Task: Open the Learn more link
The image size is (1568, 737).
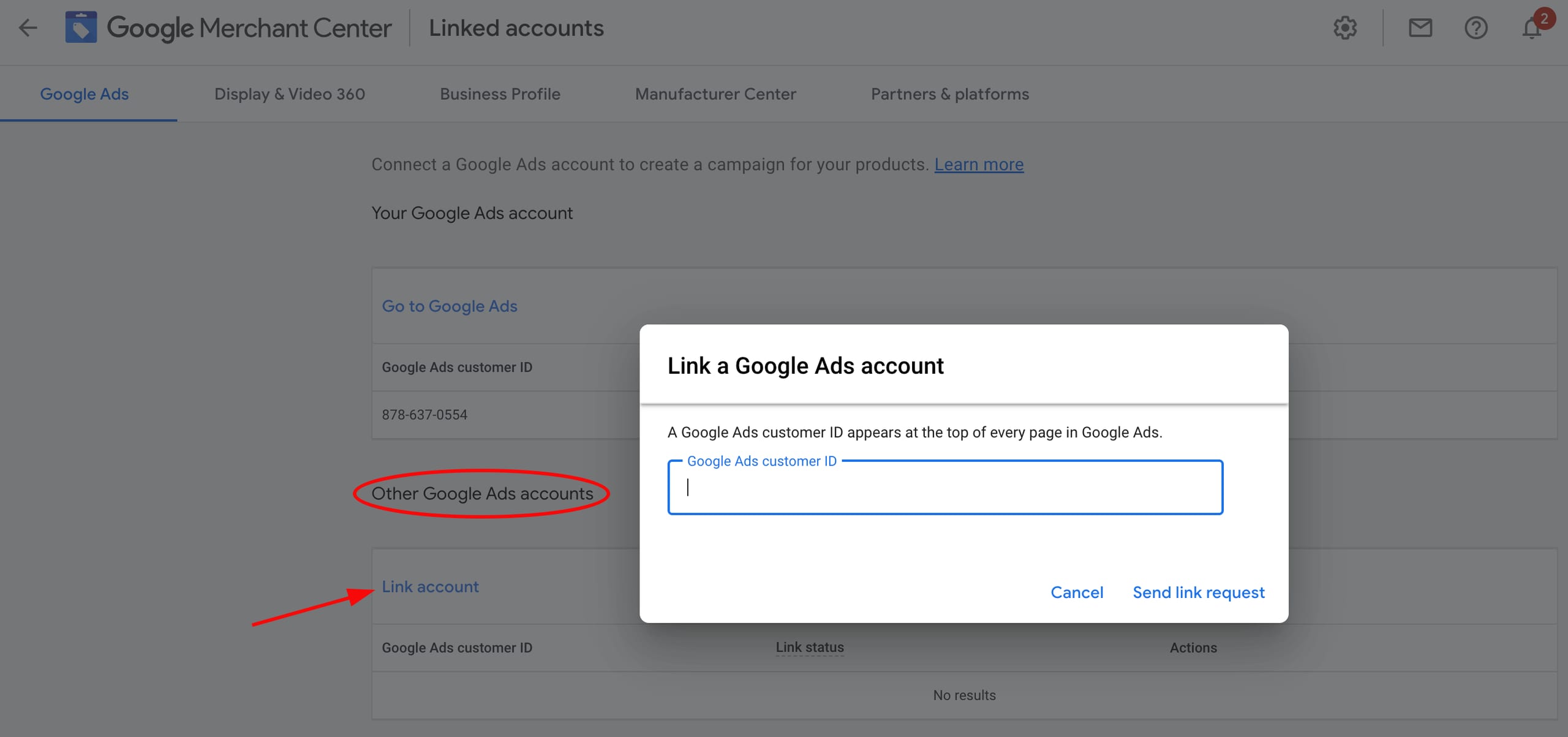Action: pyautogui.click(x=979, y=164)
